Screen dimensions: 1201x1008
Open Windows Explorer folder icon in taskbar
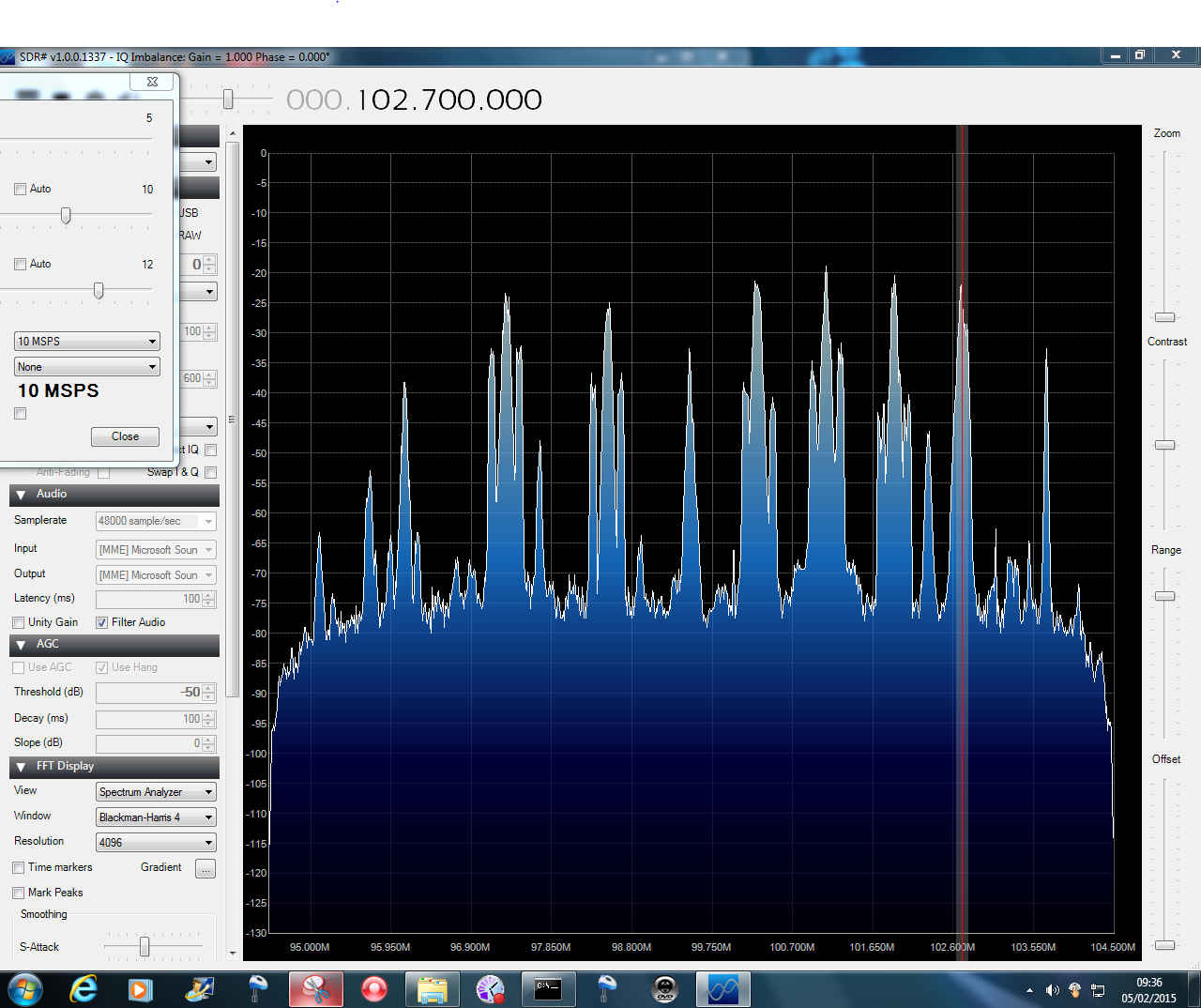(x=432, y=989)
